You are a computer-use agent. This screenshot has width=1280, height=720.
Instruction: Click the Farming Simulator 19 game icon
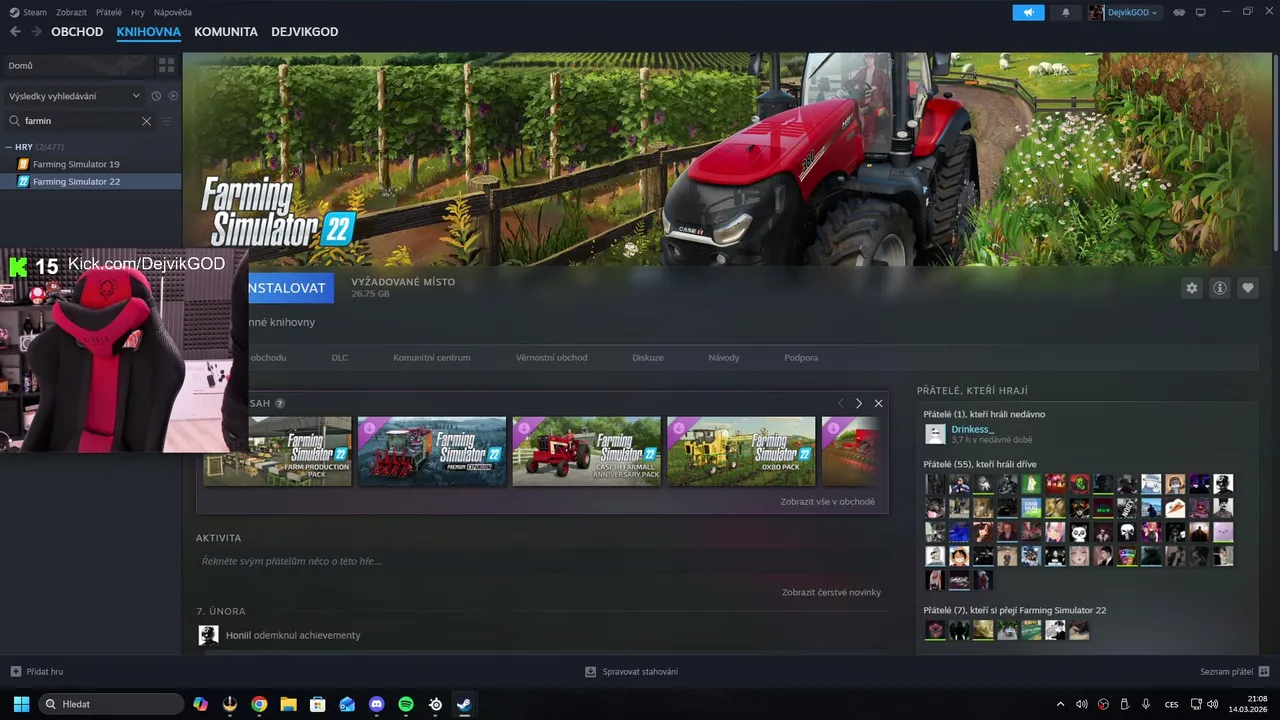point(24,164)
